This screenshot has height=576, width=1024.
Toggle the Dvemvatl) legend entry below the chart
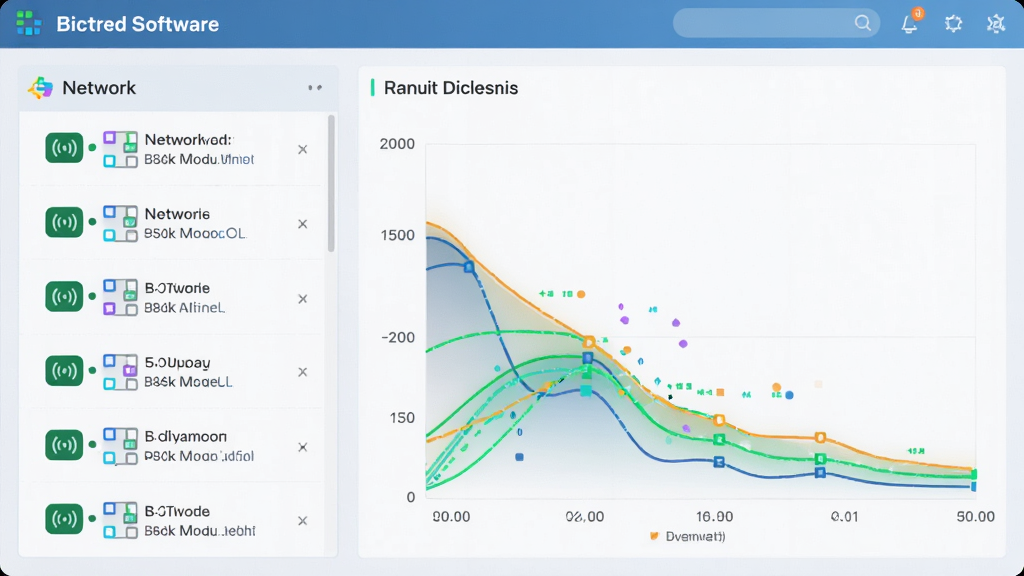[x=687, y=537]
